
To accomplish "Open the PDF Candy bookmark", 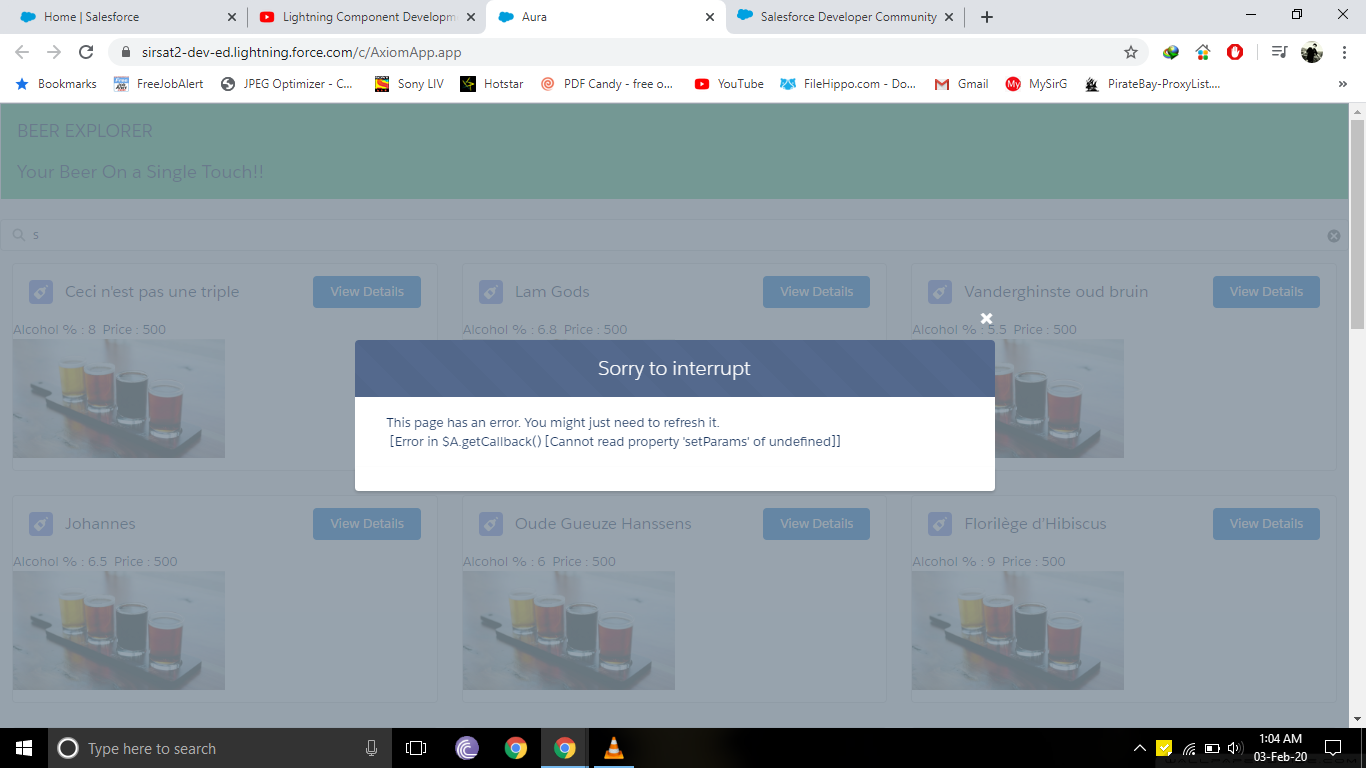I will 607,84.
